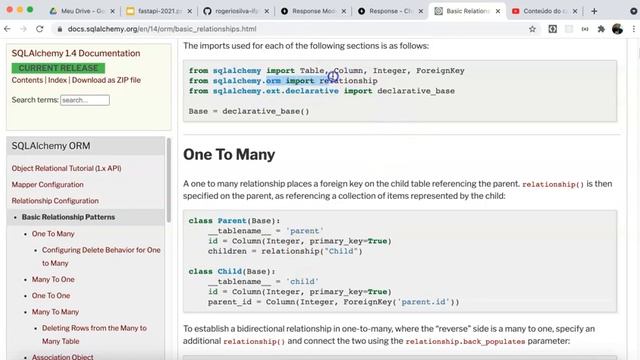Close the Meu Drive tab
Image resolution: width=640 pixels, height=360 pixels.
click(x=113, y=11)
